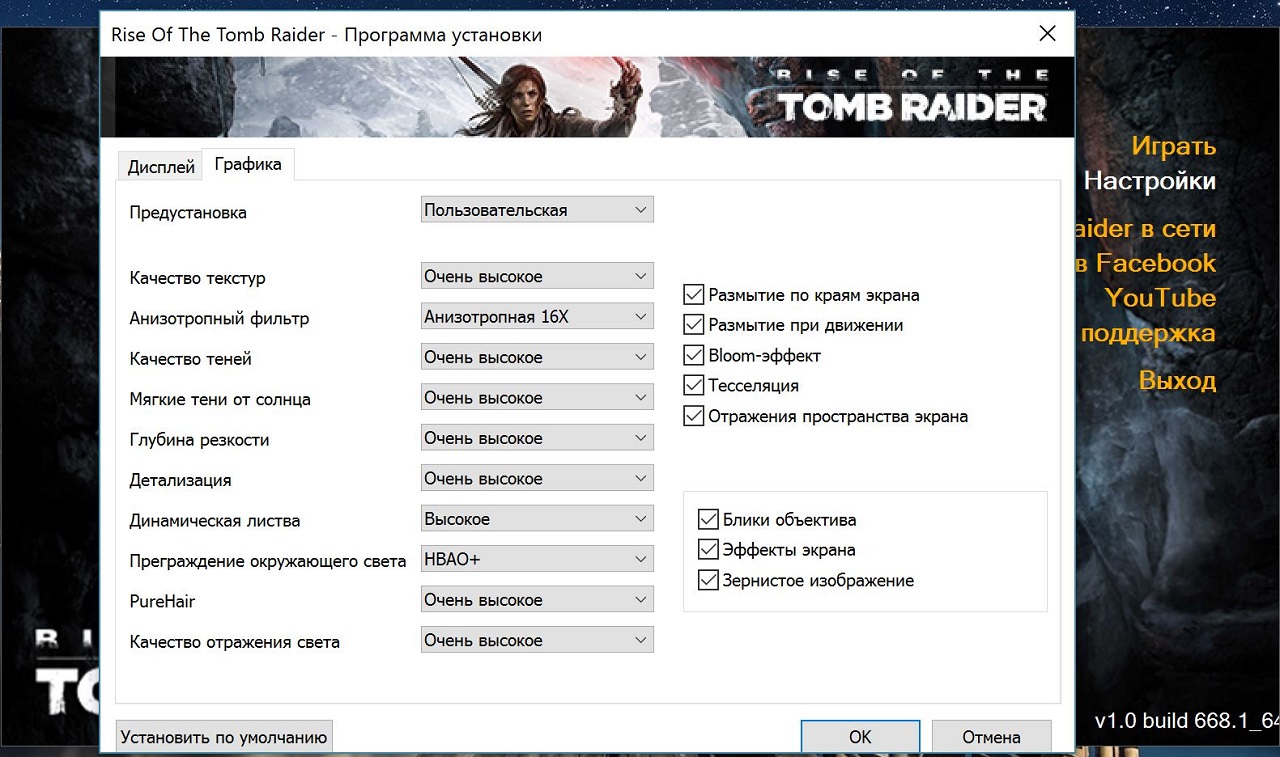Screen dimensions: 1280x757
Task: Click the Качество текстур label
Action: [x=198, y=278]
